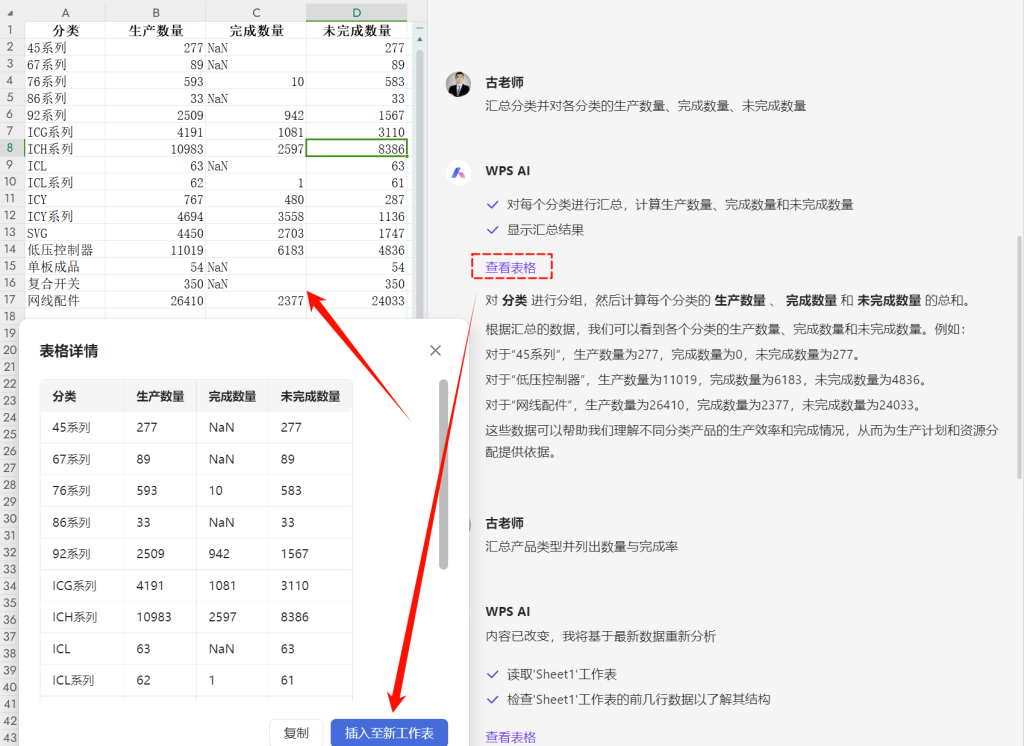Click the 表格详情 dialog scrollbar
The image size is (1024, 746).
coord(443,474)
